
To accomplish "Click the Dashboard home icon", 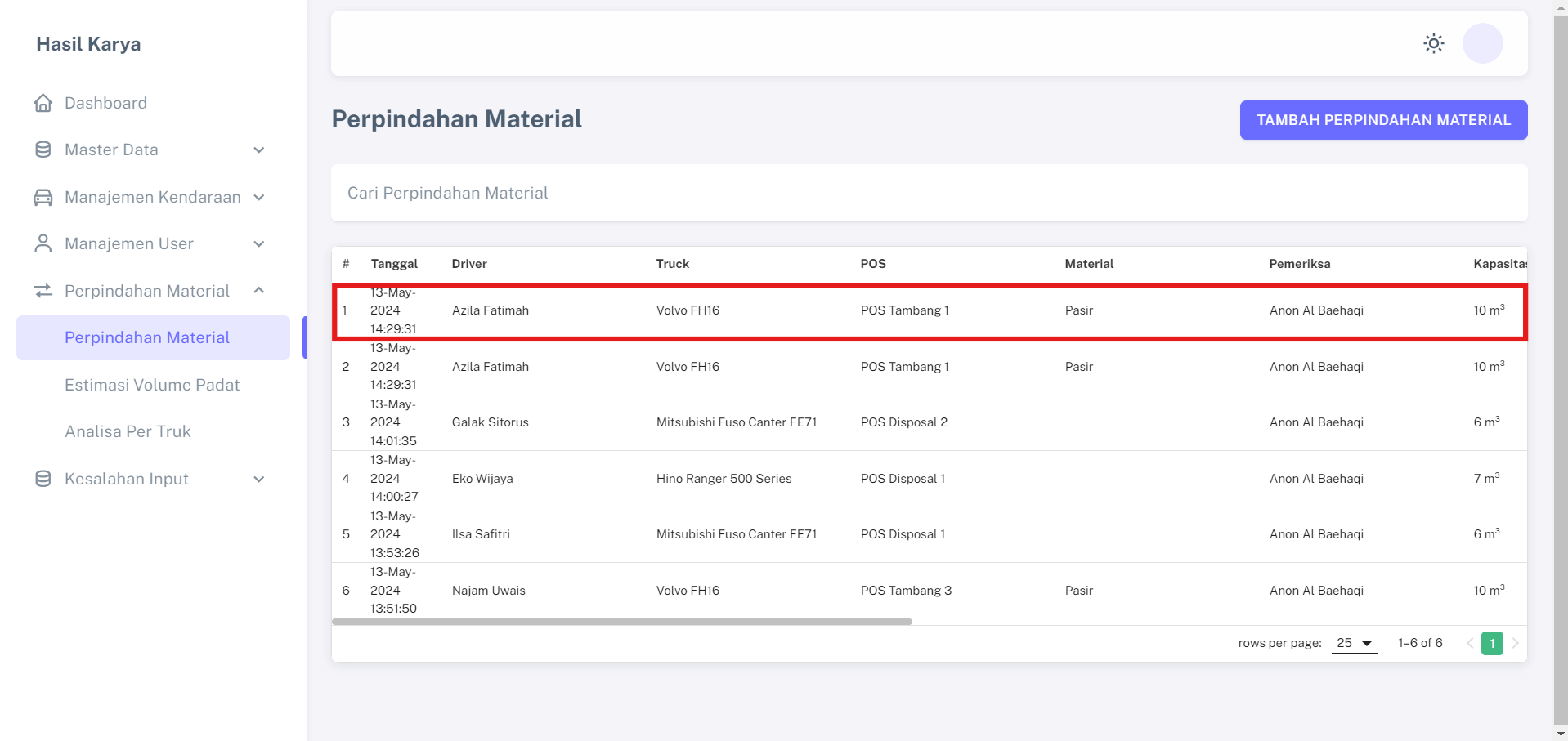I will coord(43,103).
